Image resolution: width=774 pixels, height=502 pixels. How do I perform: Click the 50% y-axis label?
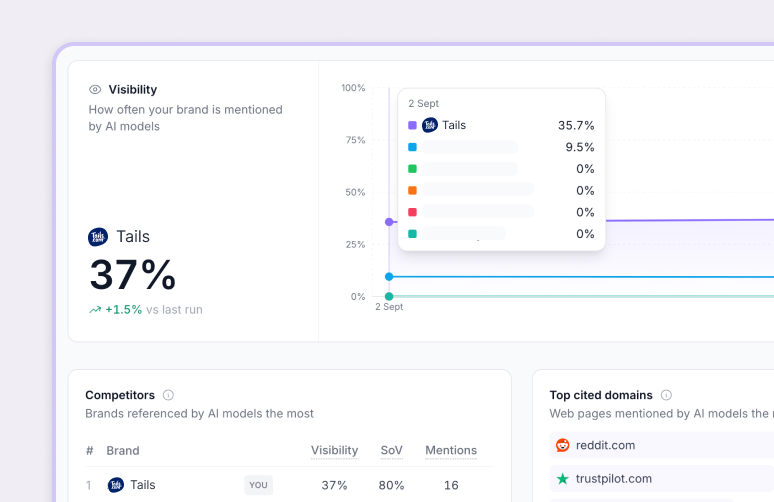(355, 193)
